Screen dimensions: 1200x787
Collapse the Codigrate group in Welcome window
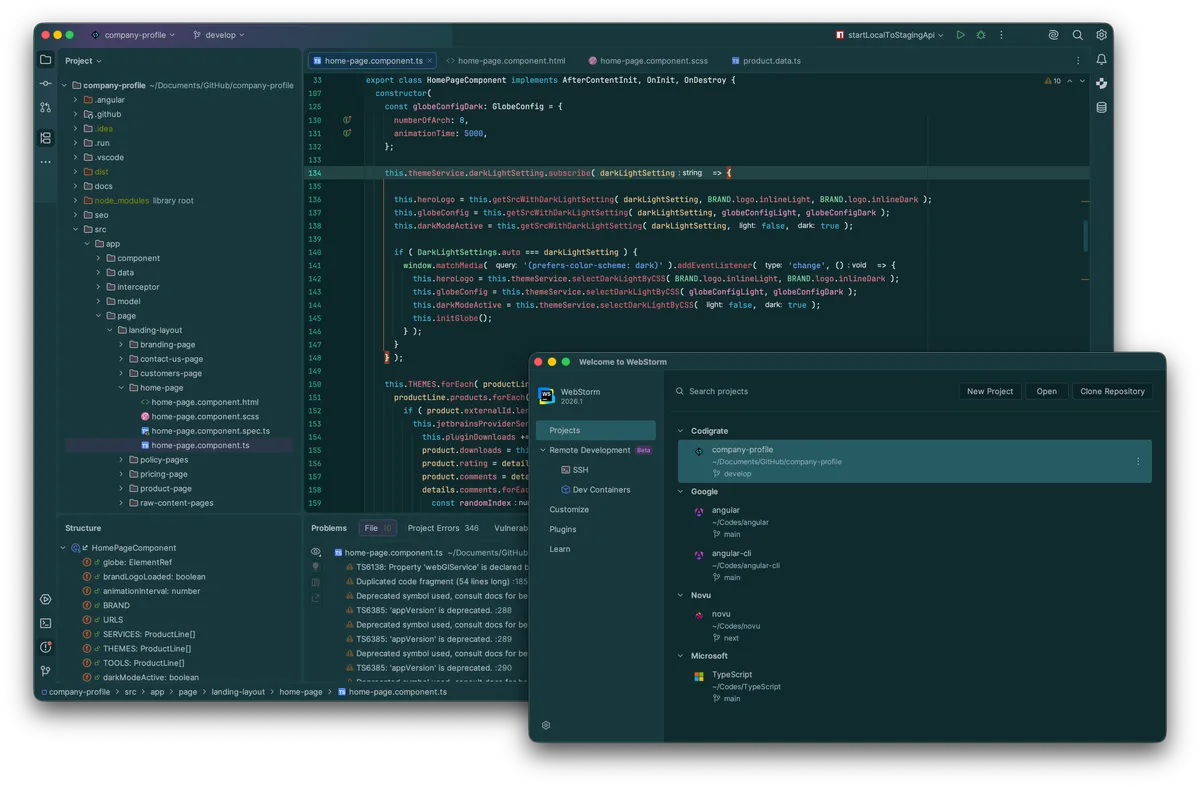click(681, 431)
